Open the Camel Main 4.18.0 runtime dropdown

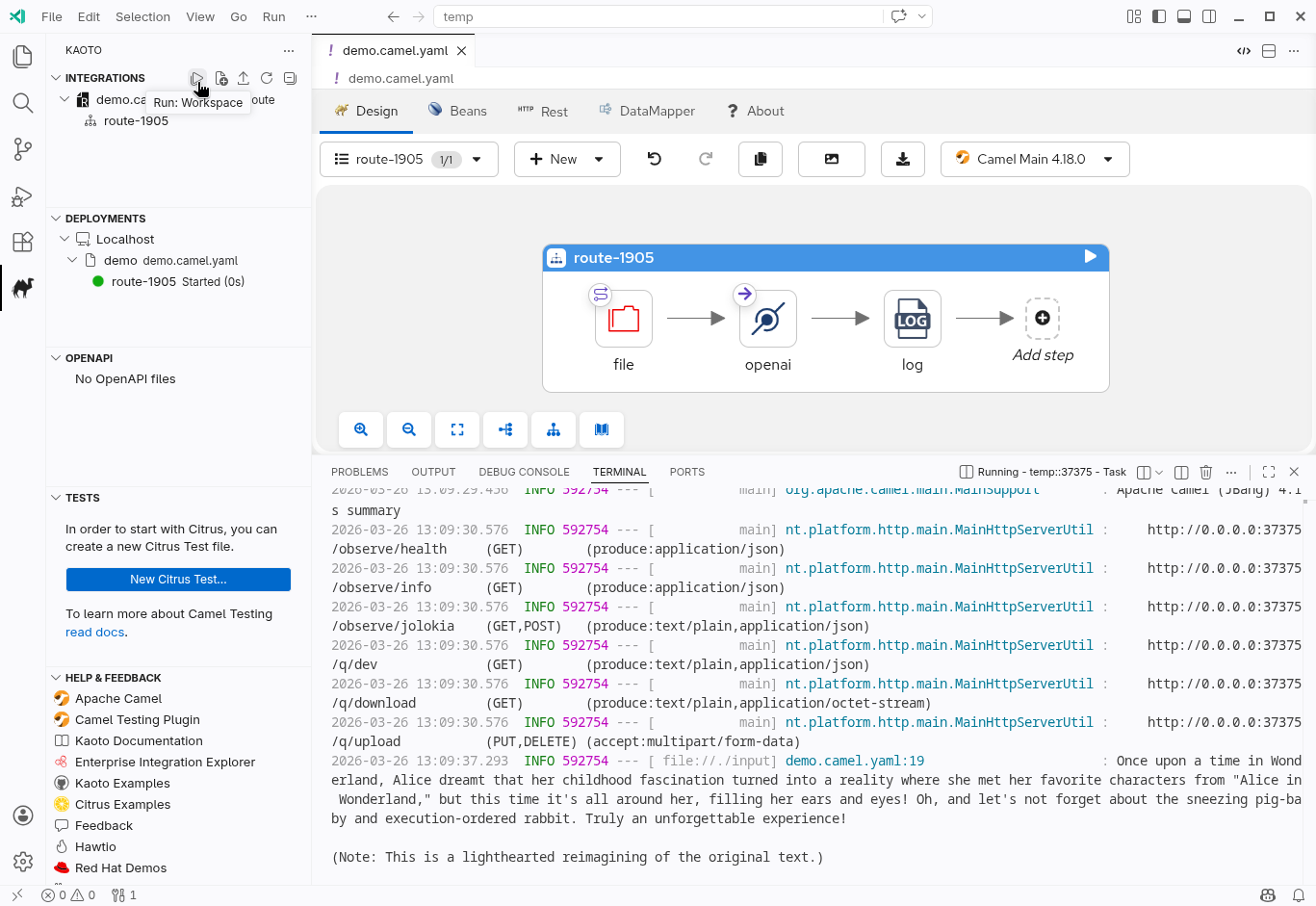pos(1034,160)
